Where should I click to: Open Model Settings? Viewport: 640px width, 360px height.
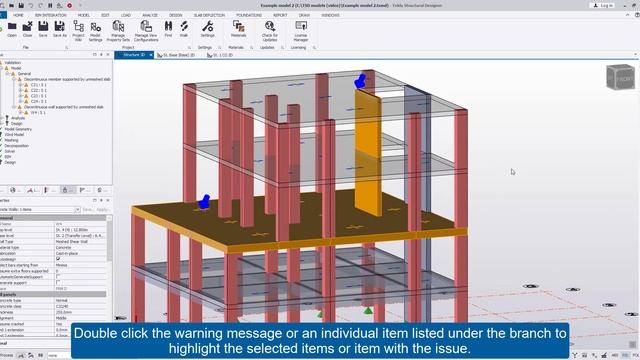click(x=96, y=31)
